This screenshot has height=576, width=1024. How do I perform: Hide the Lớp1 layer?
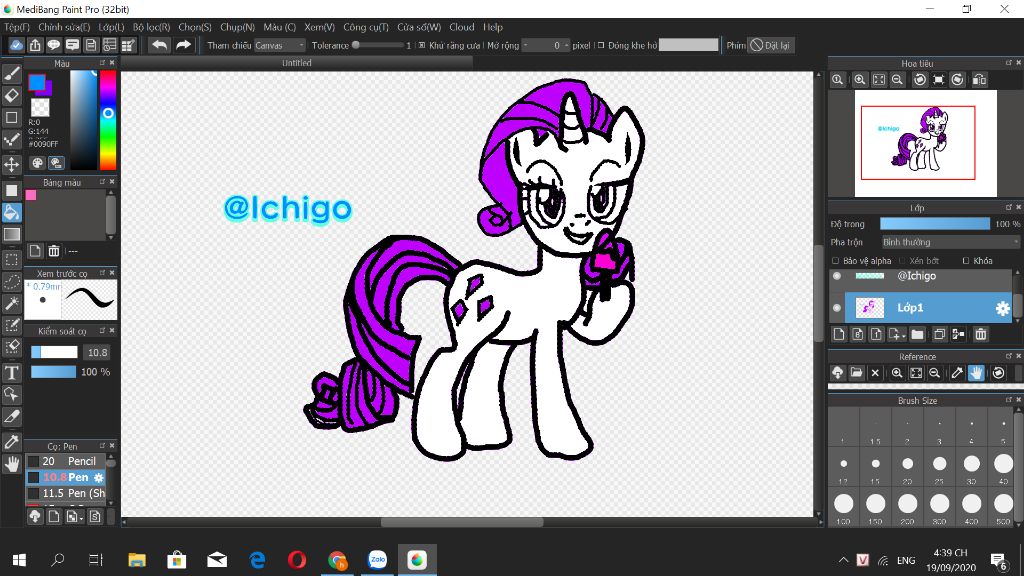click(837, 308)
